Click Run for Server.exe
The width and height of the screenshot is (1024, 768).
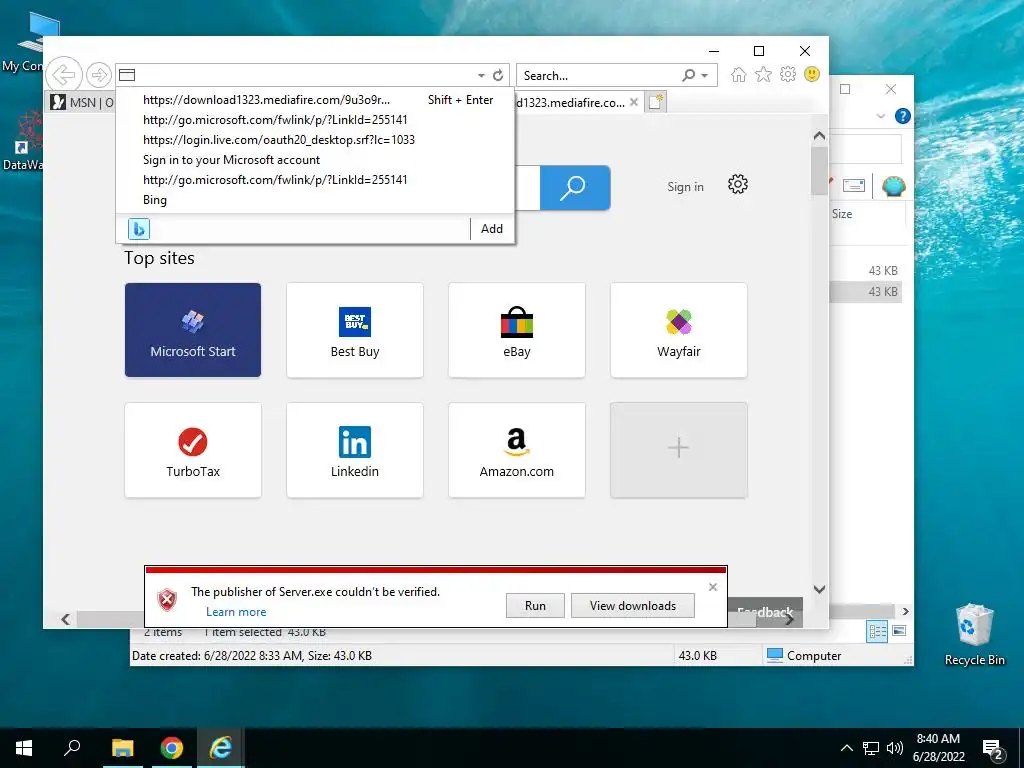tap(535, 605)
